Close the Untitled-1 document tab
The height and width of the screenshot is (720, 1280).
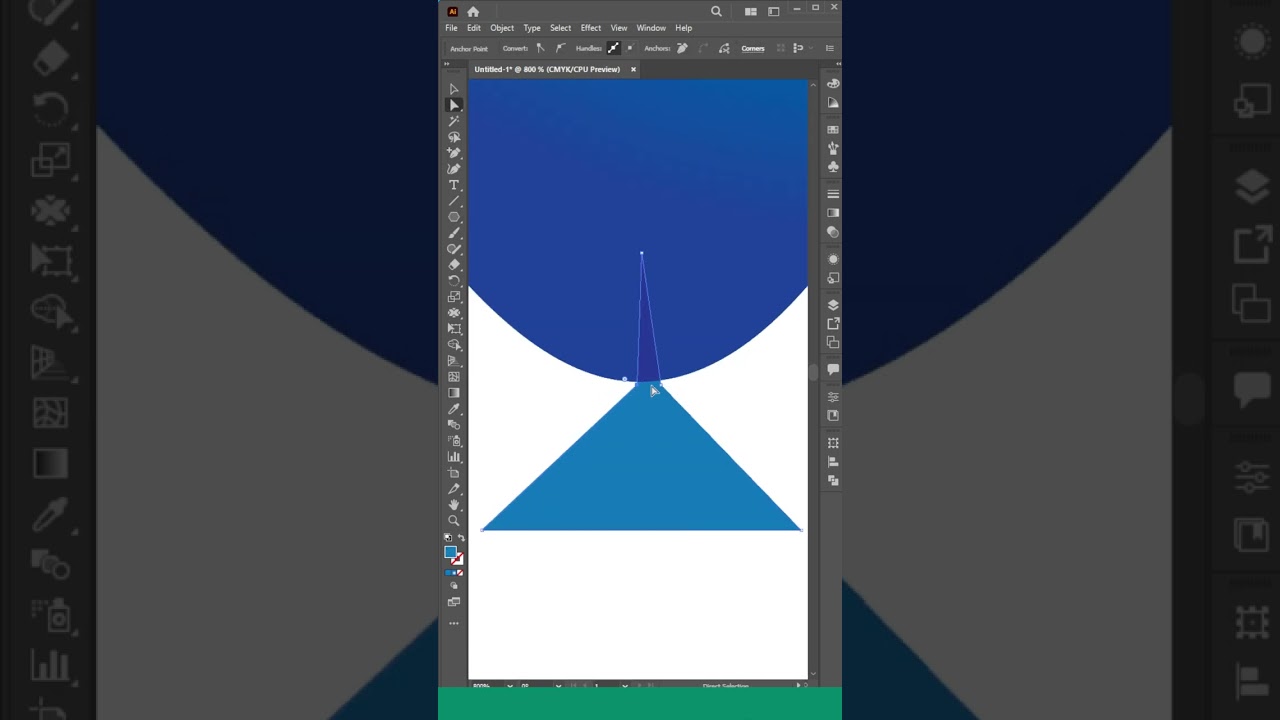tap(633, 69)
